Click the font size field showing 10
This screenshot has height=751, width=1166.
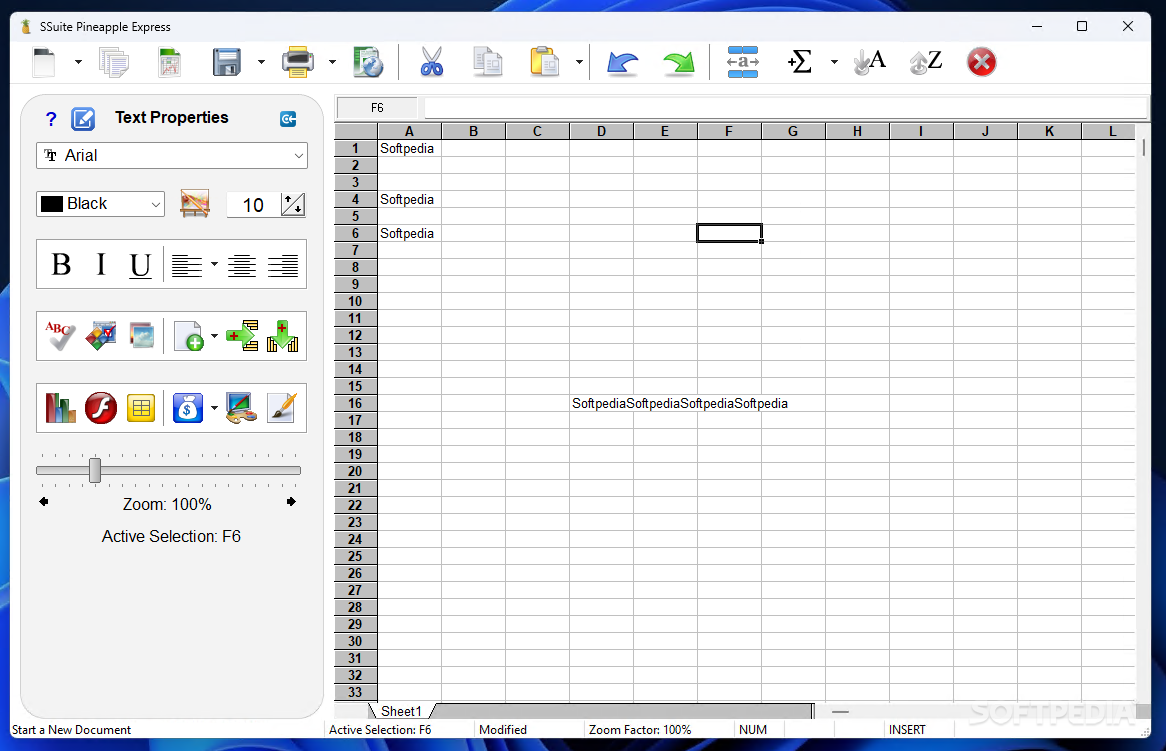[x=253, y=205]
